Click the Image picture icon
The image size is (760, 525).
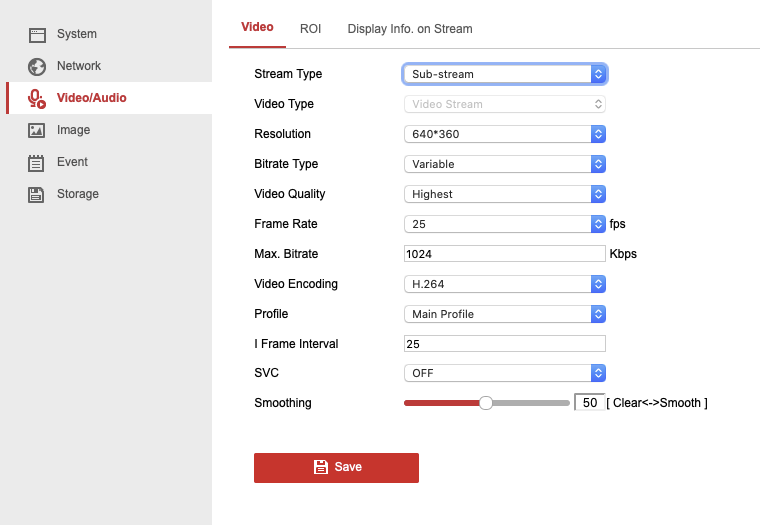pos(37,130)
